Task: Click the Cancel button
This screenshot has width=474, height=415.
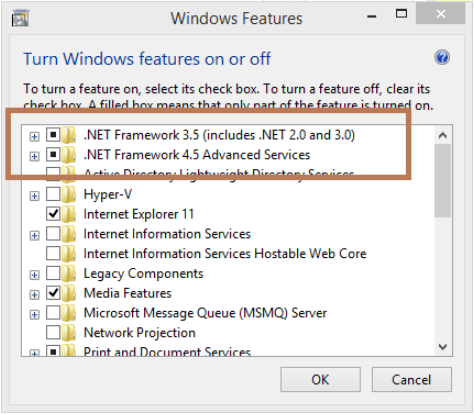Action: [412, 379]
